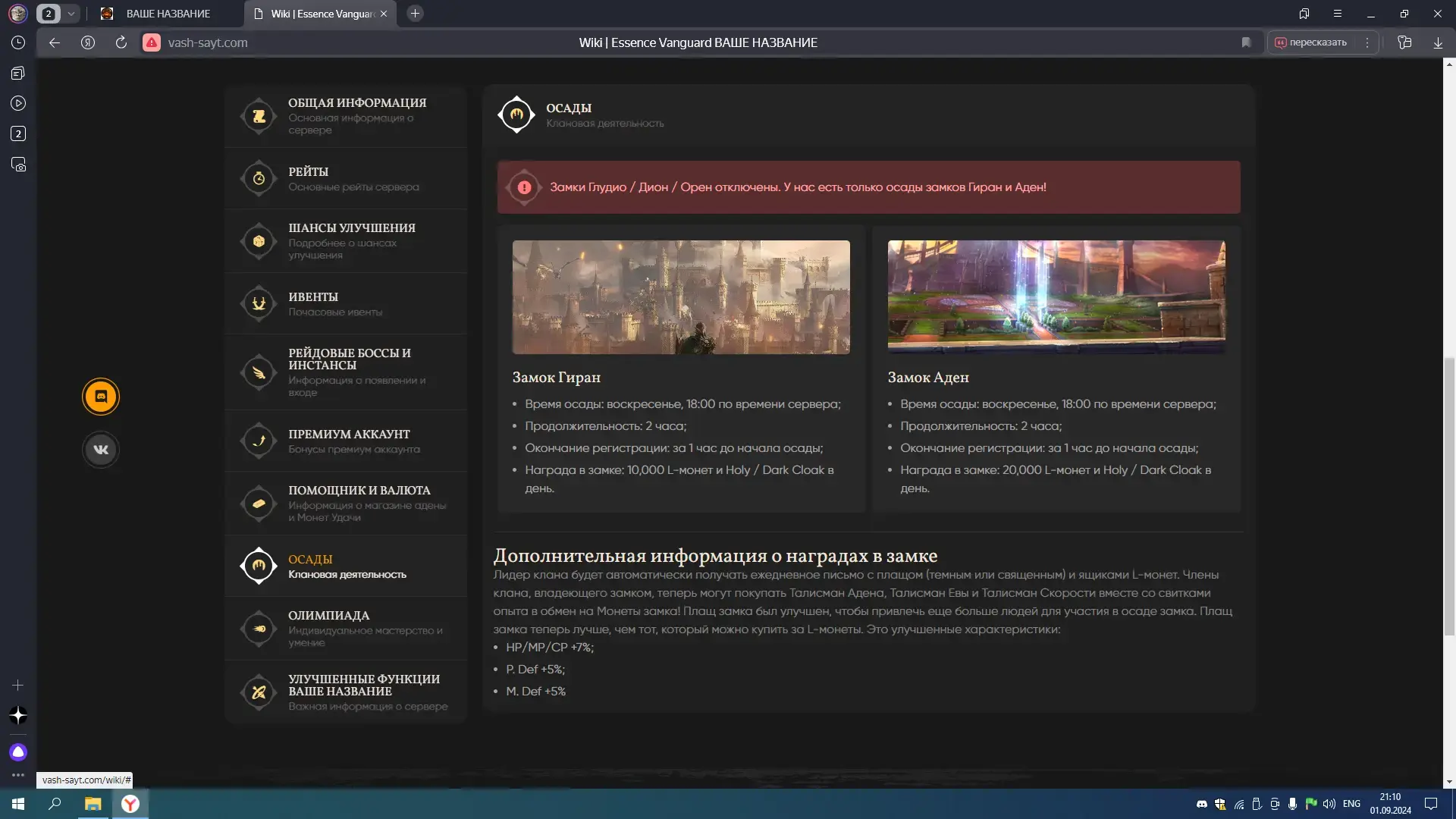Image resolution: width=1456 pixels, height=819 pixels.
Task: Open the Windows Start menu
Action: [18, 804]
